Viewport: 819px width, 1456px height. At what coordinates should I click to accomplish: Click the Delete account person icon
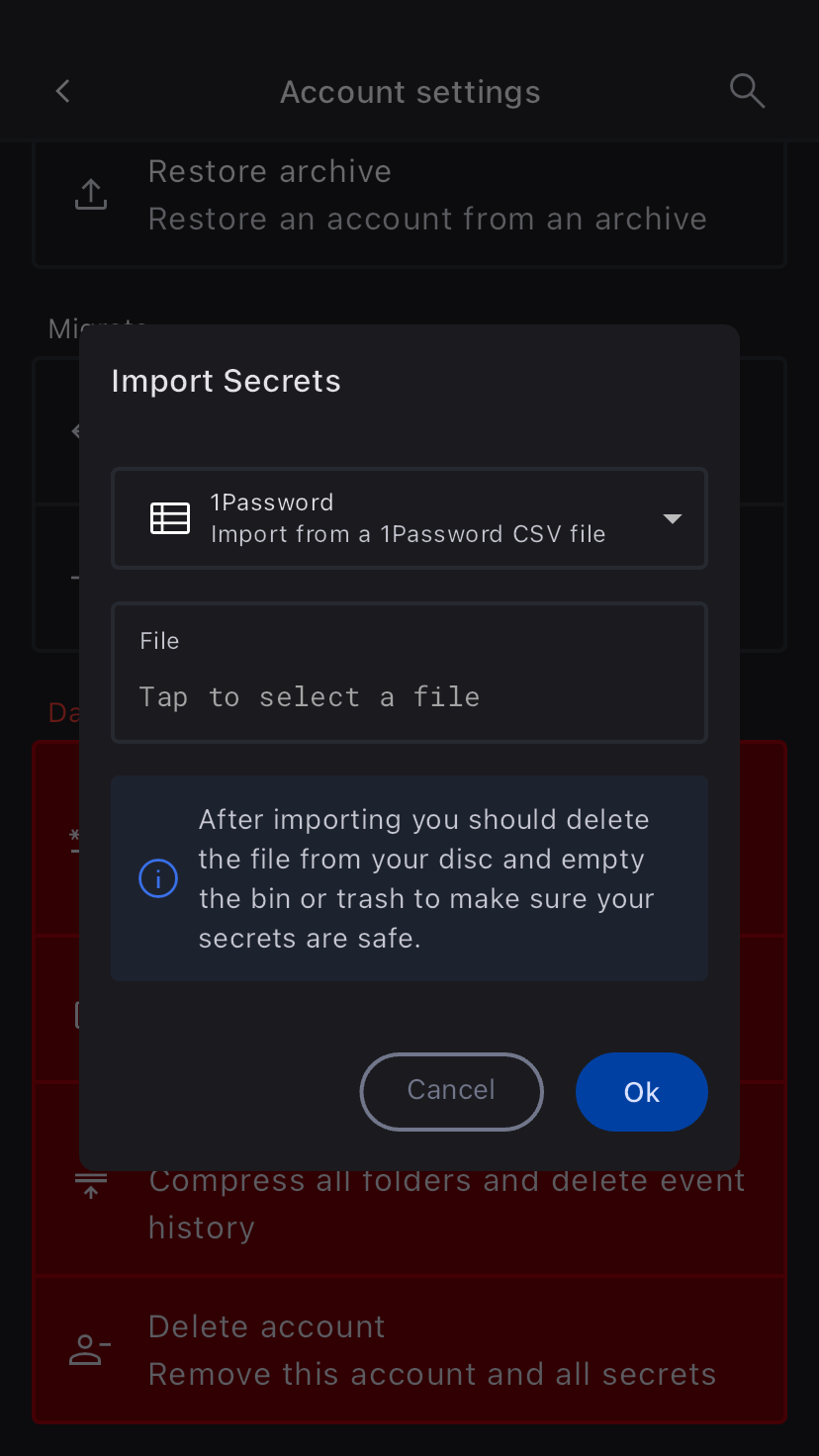coord(89,1350)
